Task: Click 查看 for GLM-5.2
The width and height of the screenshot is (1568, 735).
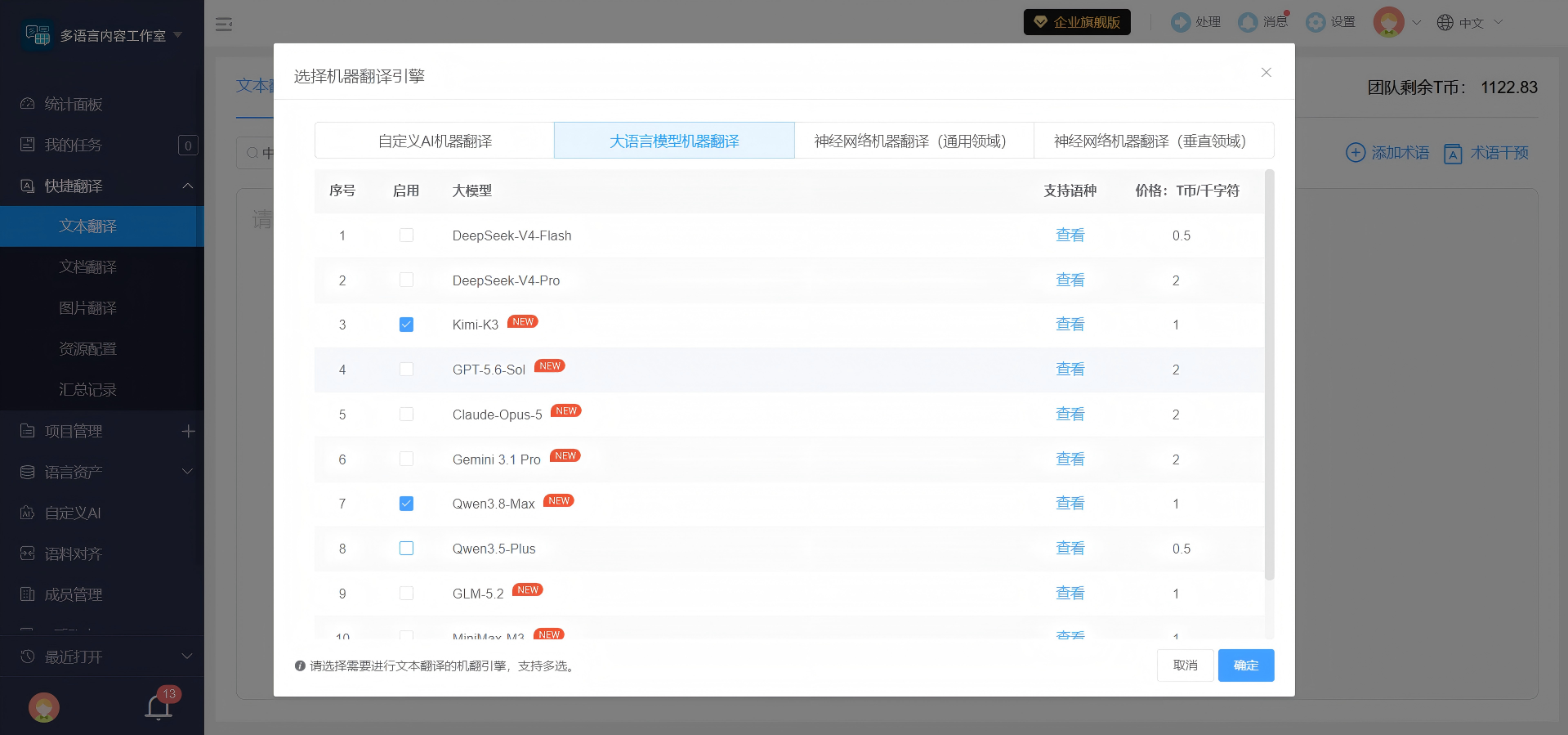Action: pos(1070,594)
